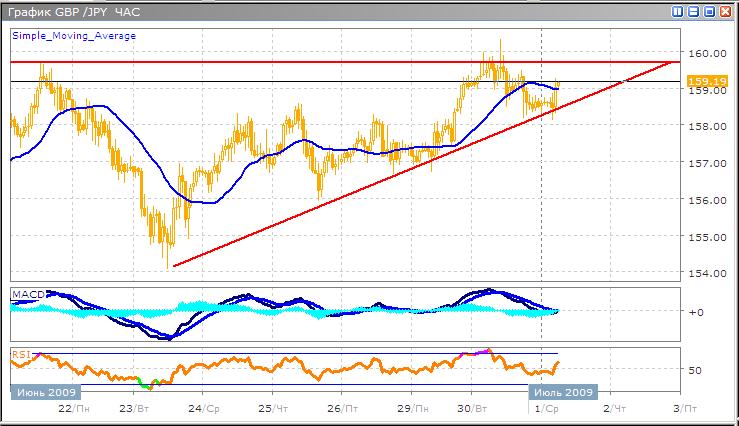Viewport: 739px width, 426px height.
Task: Click the 26/Пт date on the time axis
Action: 341,409
